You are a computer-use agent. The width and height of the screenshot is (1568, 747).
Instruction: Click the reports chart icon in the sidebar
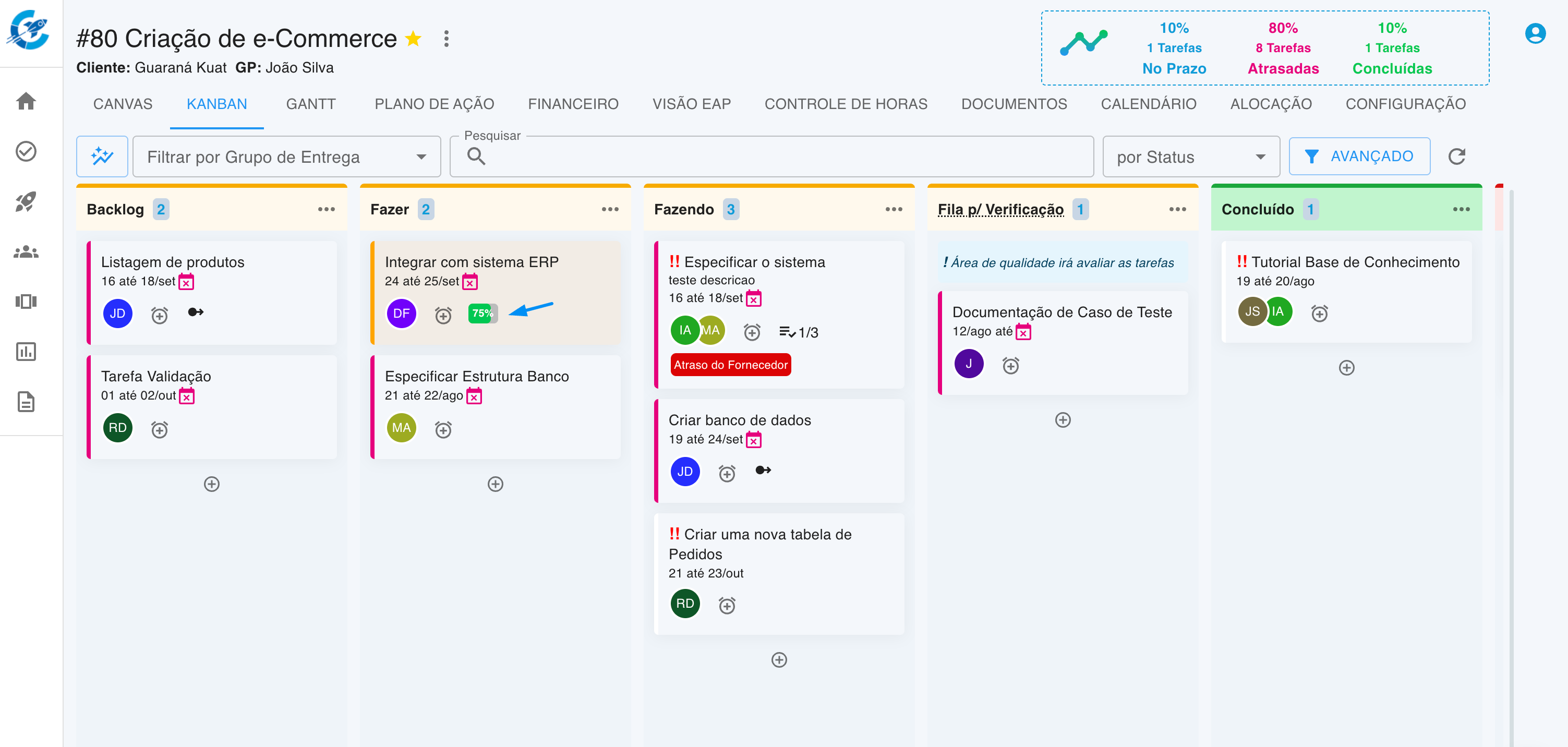coord(26,352)
